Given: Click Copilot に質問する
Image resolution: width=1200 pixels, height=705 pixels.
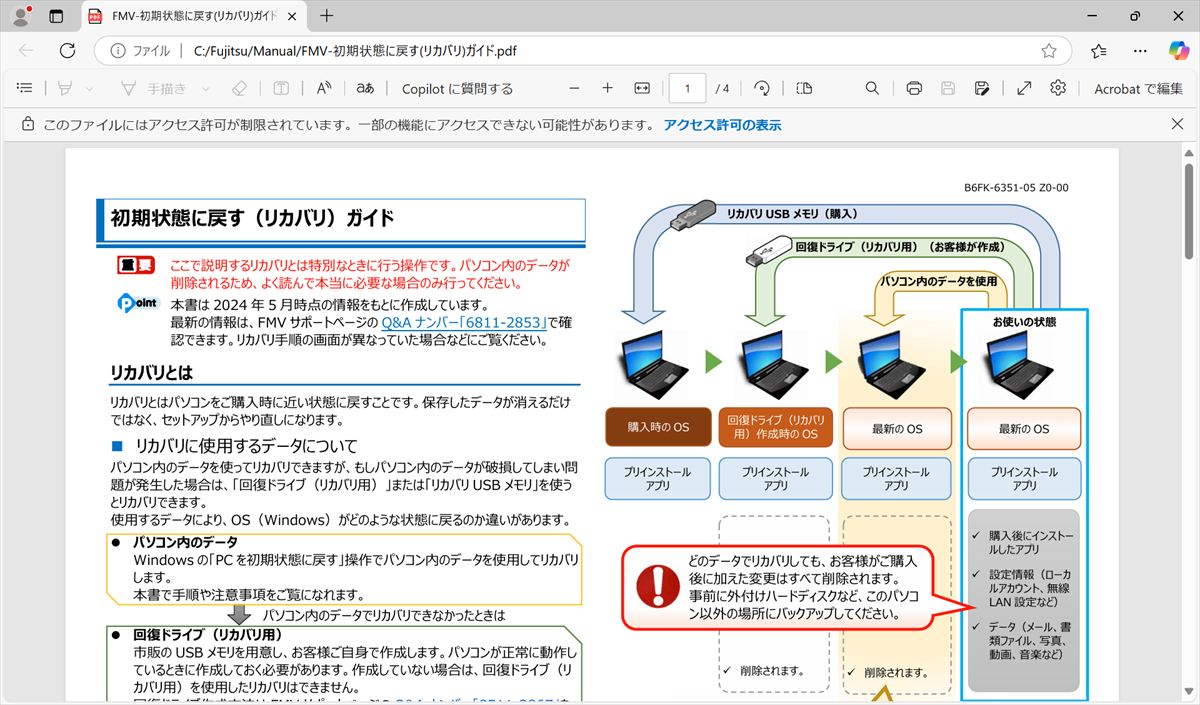Looking at the screenshot, I should tap(457, 88).
